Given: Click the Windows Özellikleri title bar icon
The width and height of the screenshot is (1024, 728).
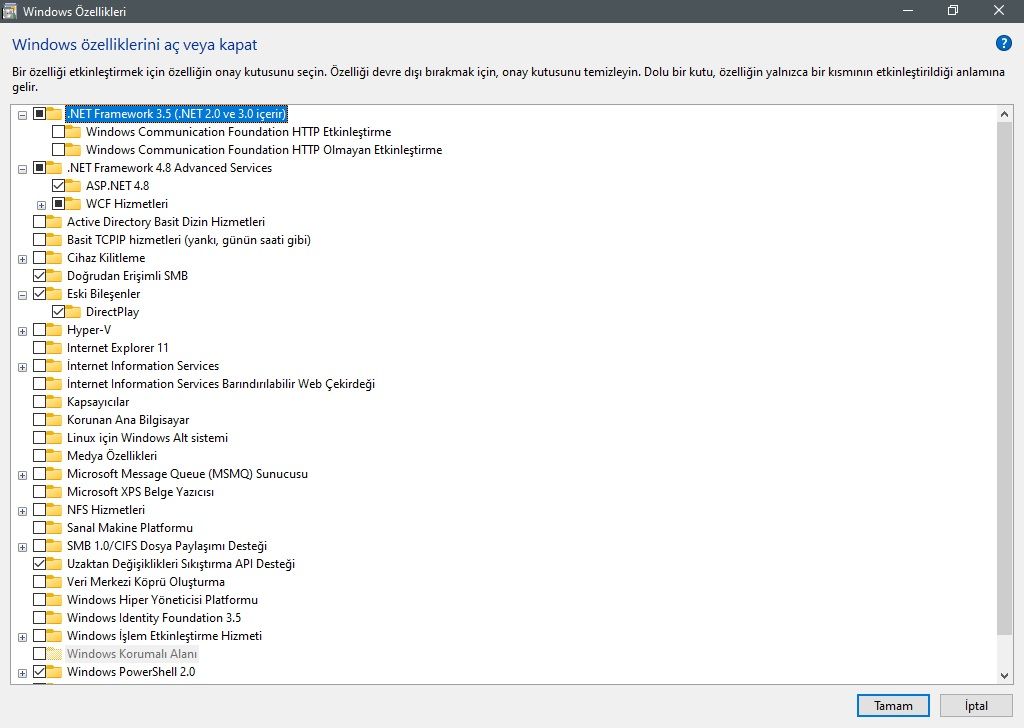Looking at the screenshot, I should (x=10, y=10).
